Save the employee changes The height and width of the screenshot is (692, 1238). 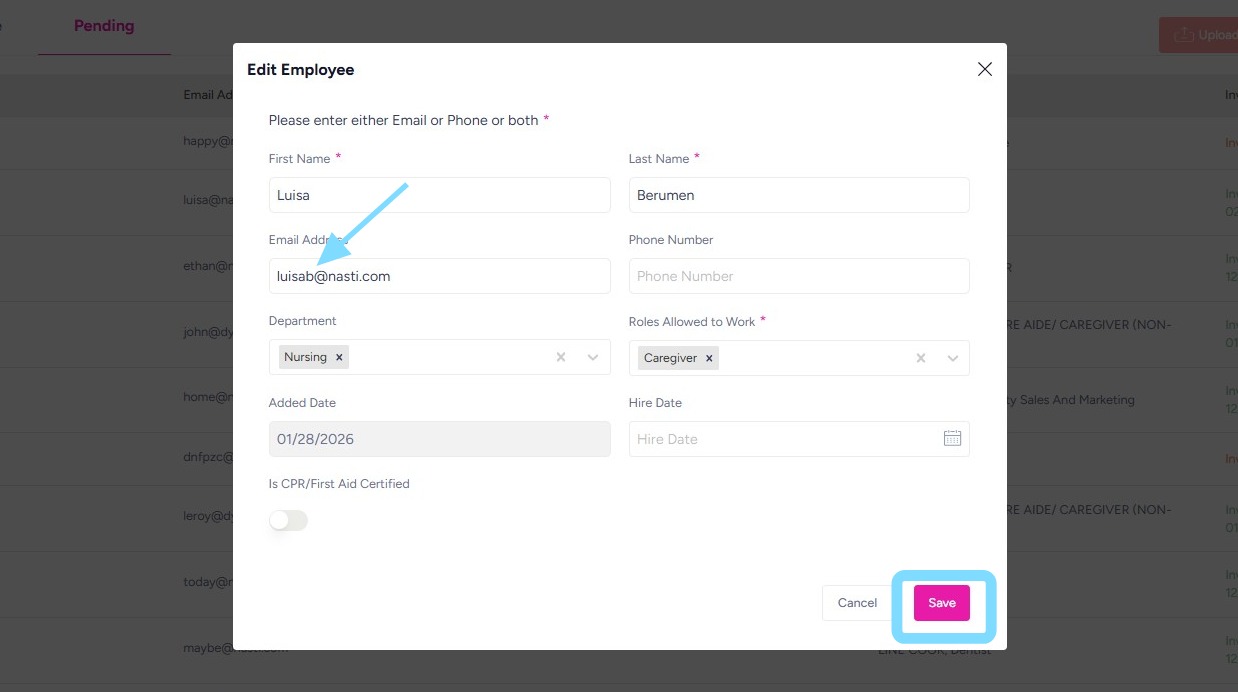point(941,603)
